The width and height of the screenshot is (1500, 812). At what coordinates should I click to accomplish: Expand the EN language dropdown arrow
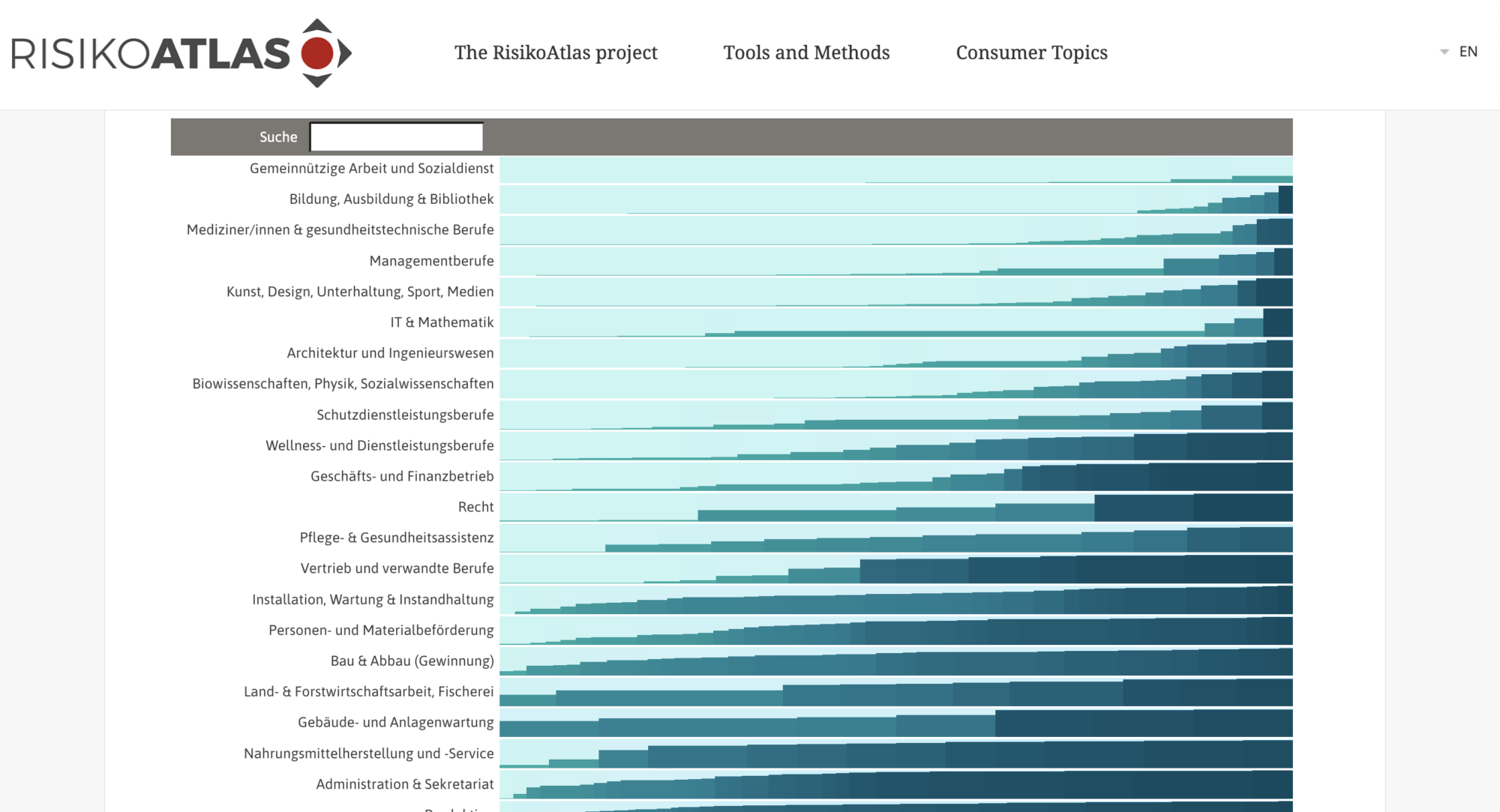1444,52
